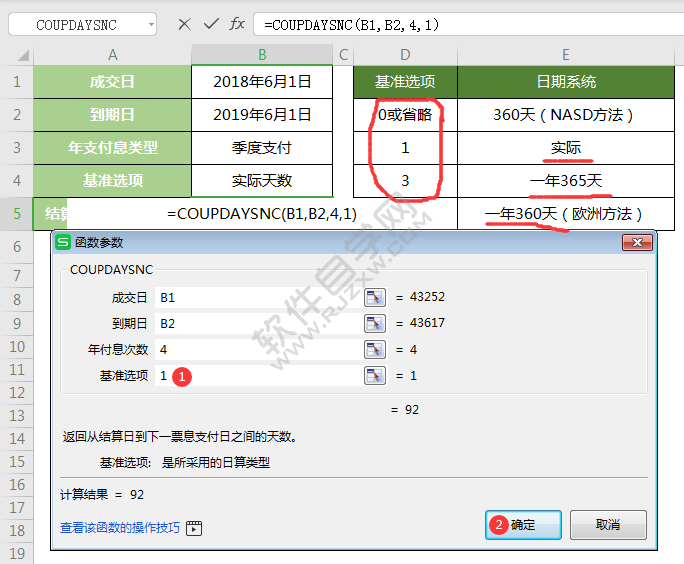This screenshot has width=684, height=564.
Task: Open the 查看该函数的操作技巧 link
Action: [120, 527]
